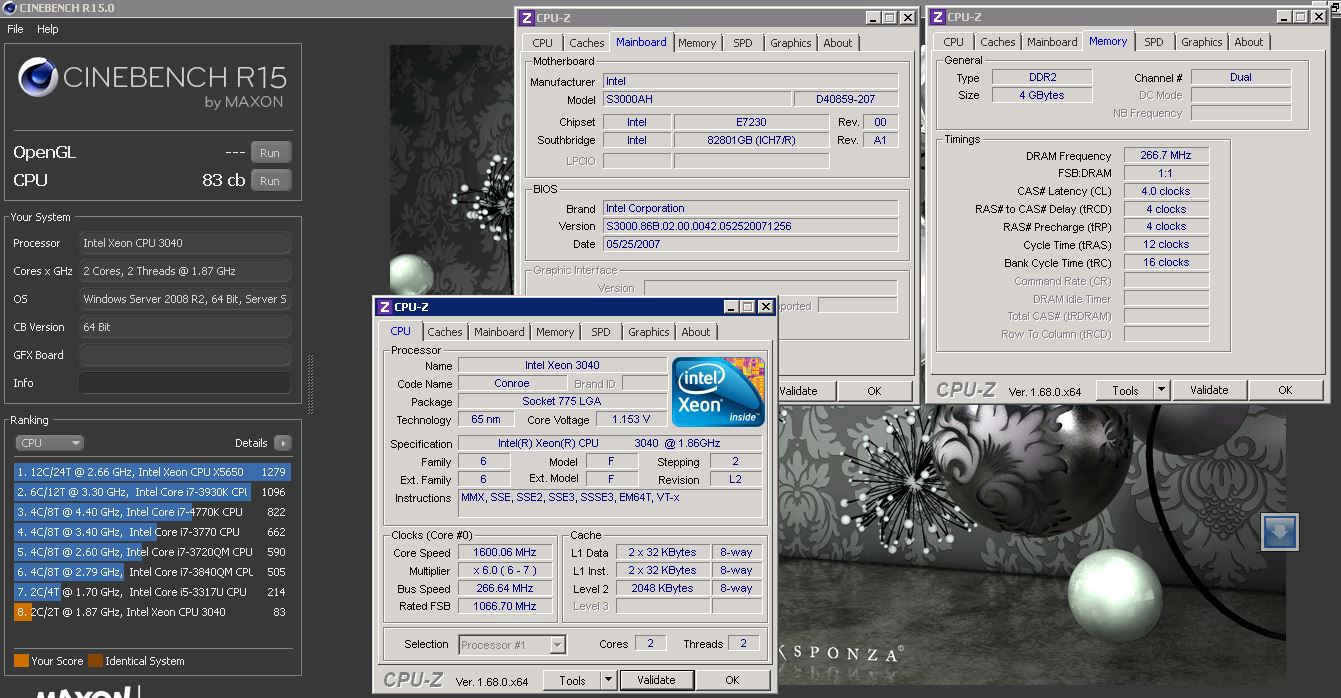1341x698 pixels.
Task: Click the Info input field in Your System
Action: tap(185, 383)
